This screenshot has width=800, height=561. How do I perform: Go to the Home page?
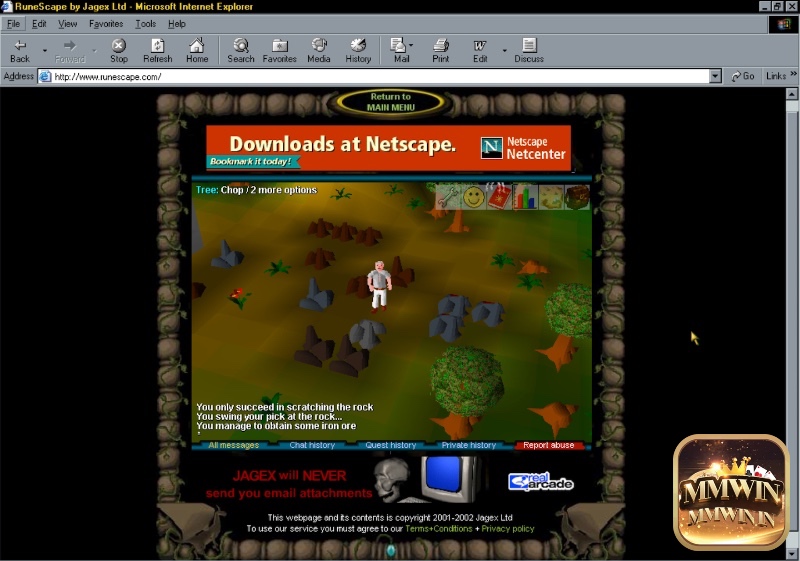click(197, 51)
